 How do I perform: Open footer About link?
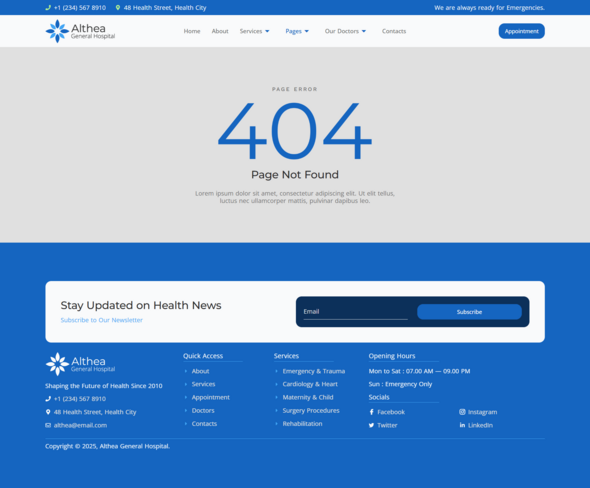(201, 371)
